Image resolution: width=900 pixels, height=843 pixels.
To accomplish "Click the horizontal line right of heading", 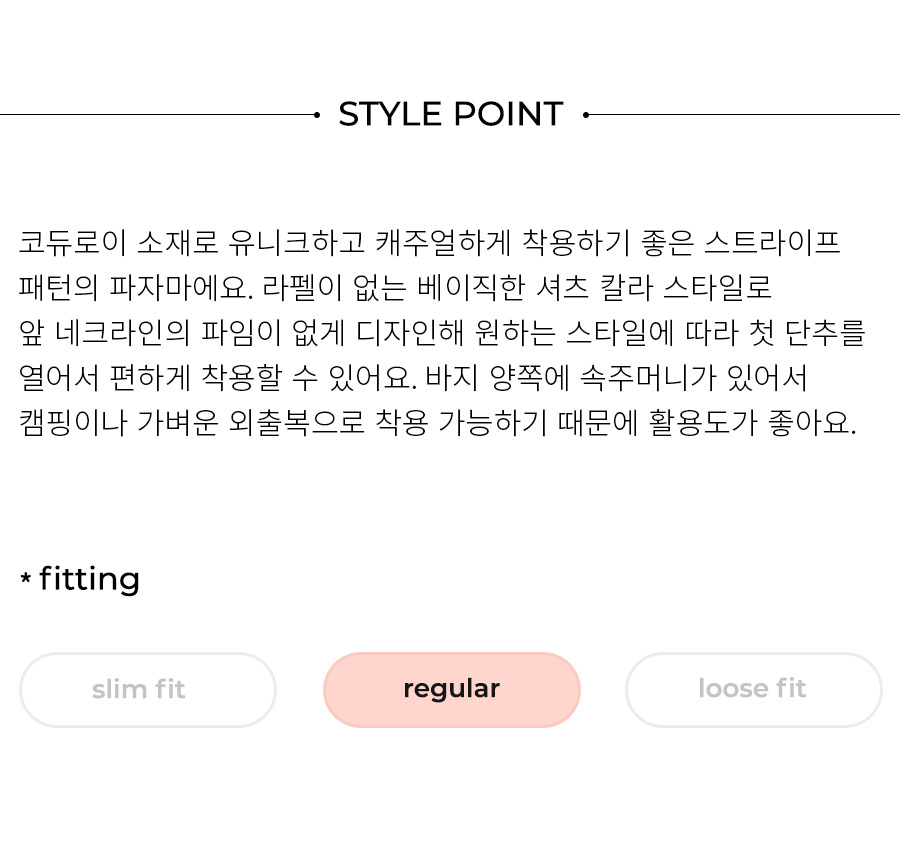I will (744, 115).
